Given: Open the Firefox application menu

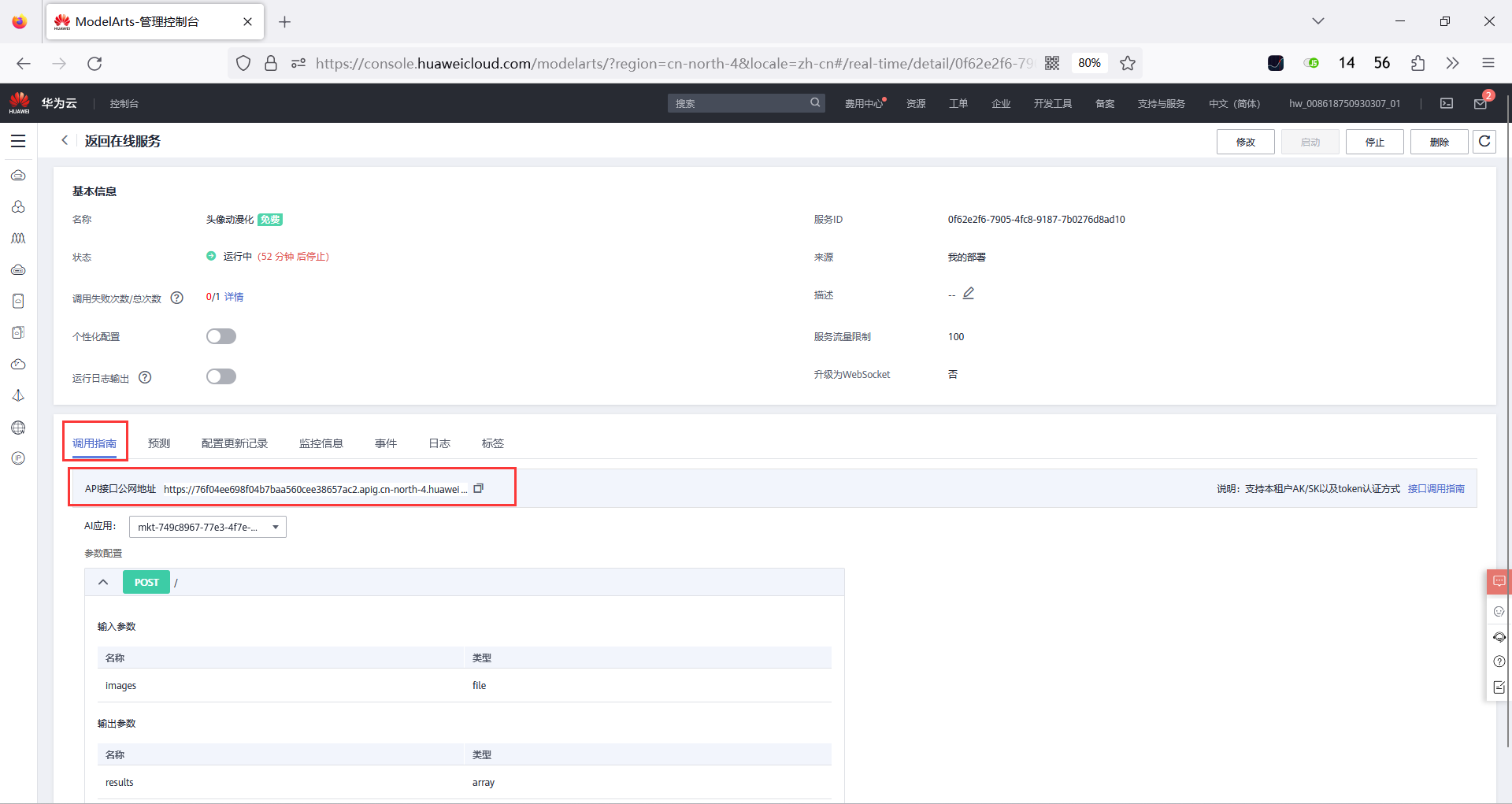Looking at the screenshot, I should 1488,63.
